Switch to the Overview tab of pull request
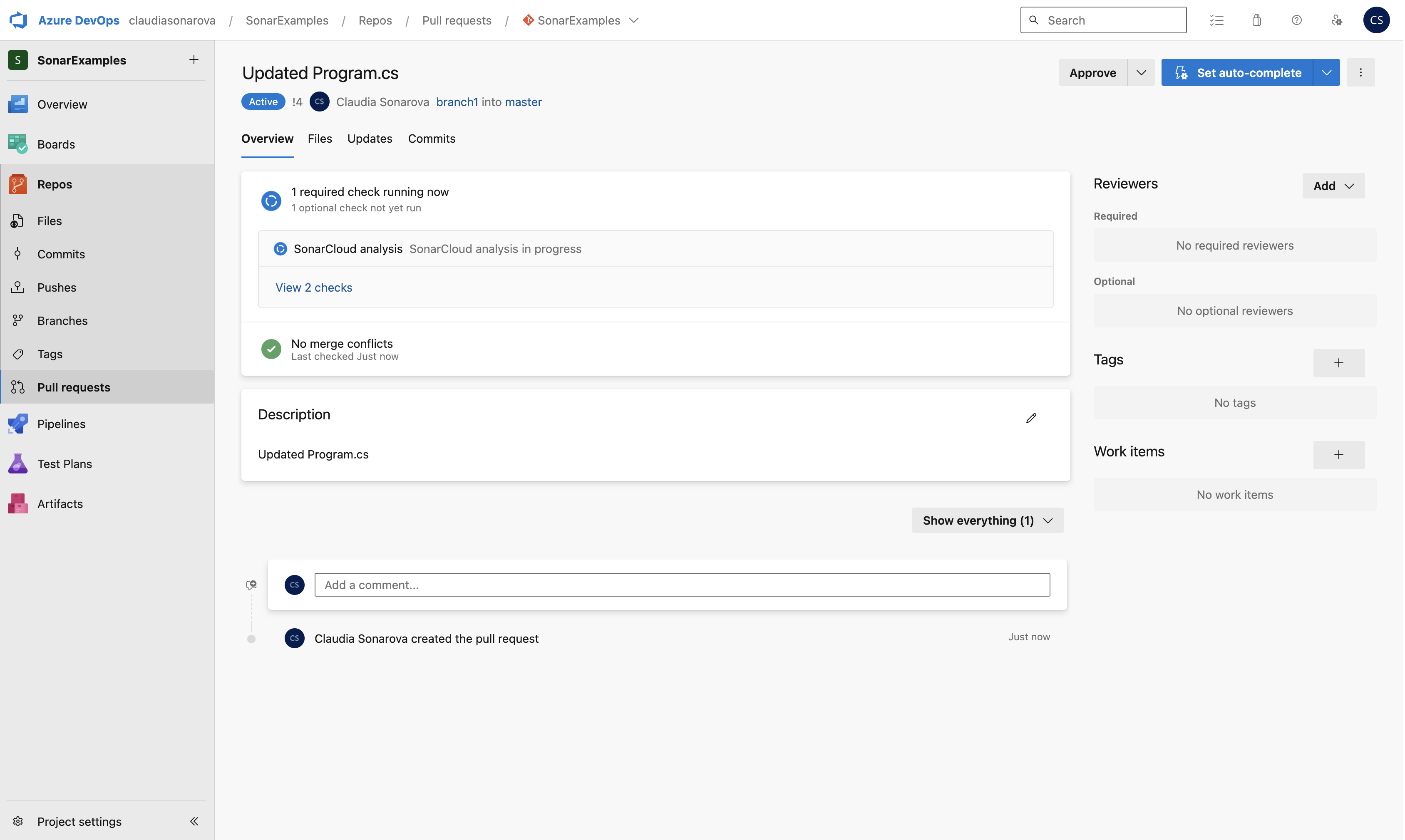The height and width of the screenshot is (840, 1405). tap(267, 139)
